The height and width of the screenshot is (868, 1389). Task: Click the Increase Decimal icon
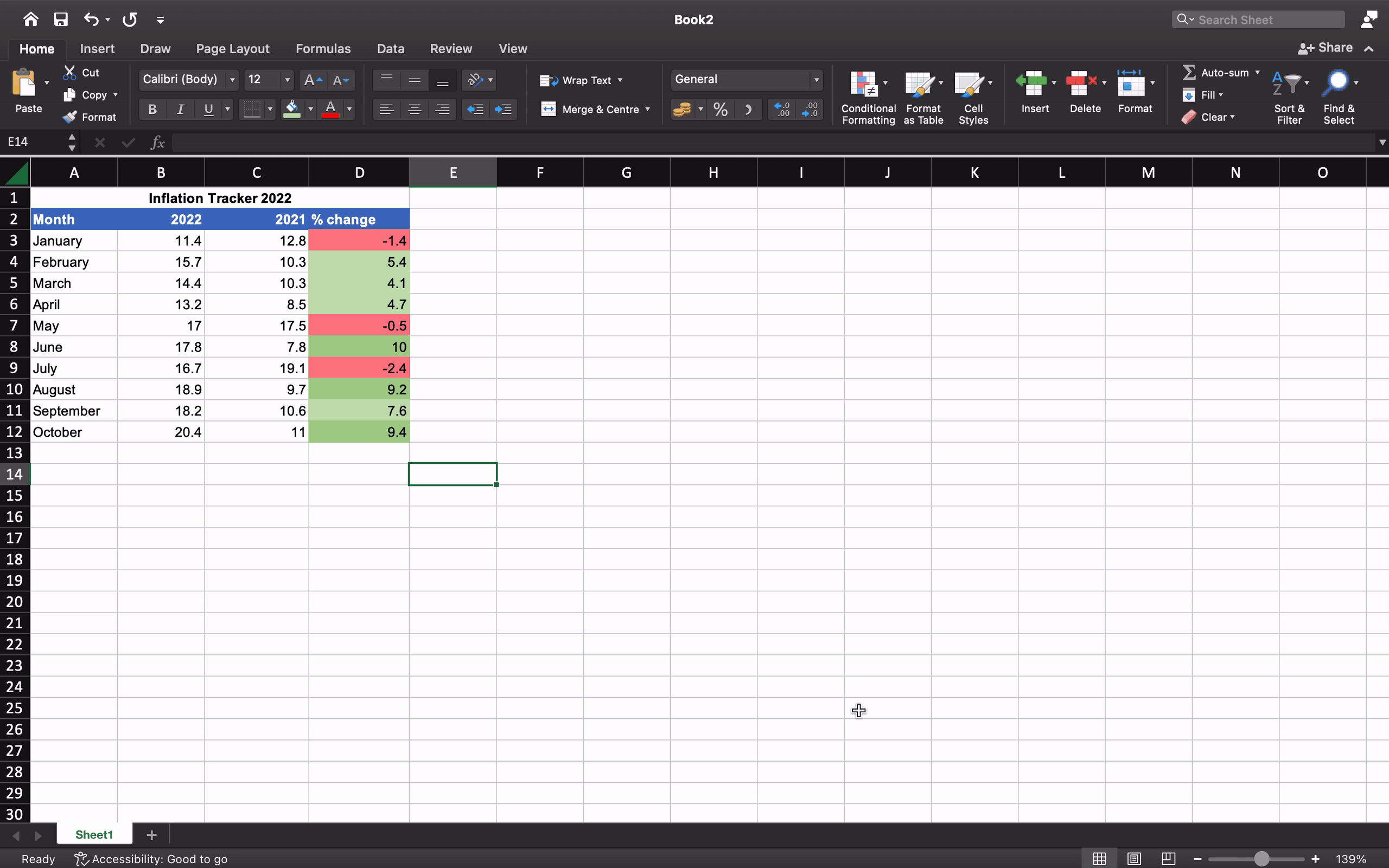[x=782, y=109]
